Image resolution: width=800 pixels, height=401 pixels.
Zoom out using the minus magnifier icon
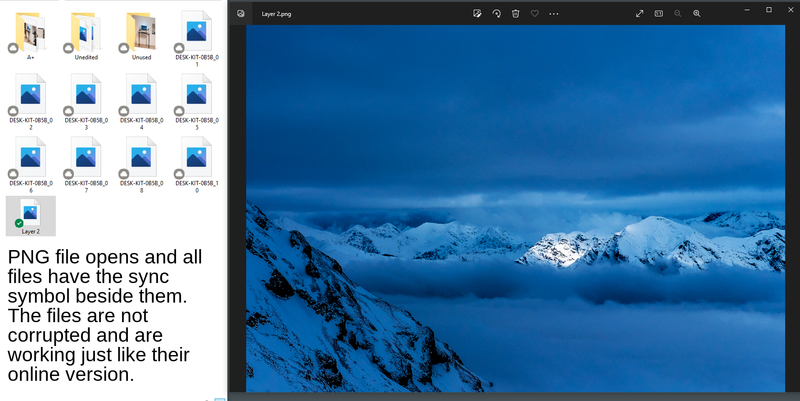point(678,13)
